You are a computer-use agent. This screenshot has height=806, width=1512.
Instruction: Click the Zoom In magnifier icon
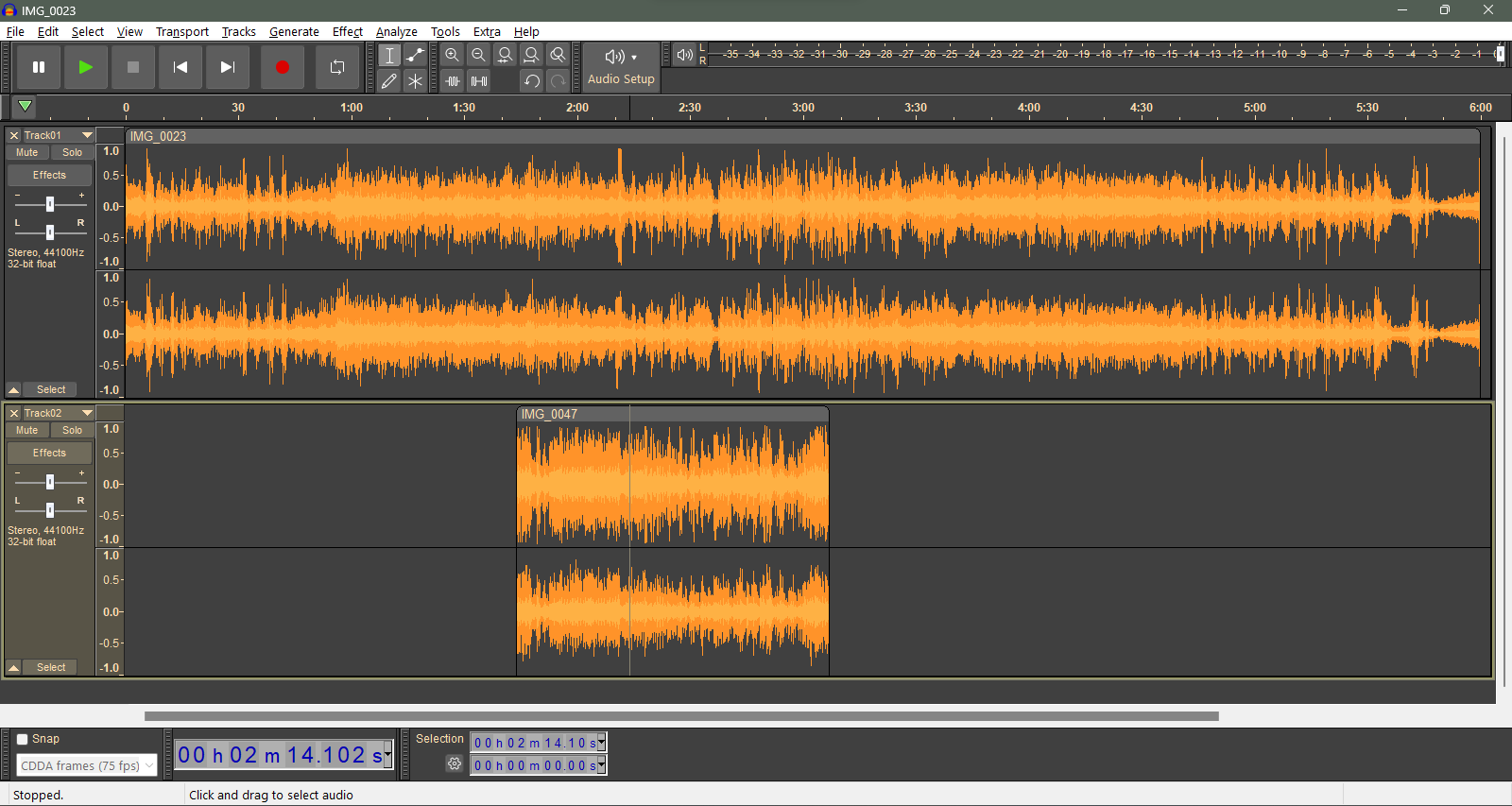coord(453,56)
